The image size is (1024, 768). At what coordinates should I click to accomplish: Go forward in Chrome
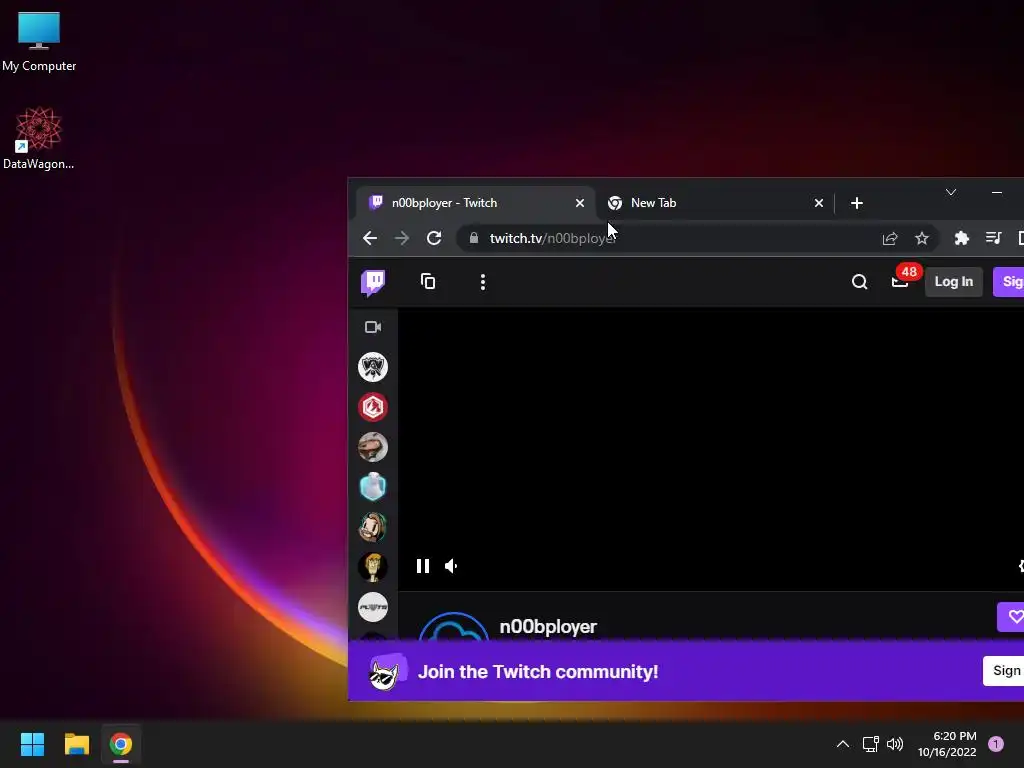[x=402, y=238]
